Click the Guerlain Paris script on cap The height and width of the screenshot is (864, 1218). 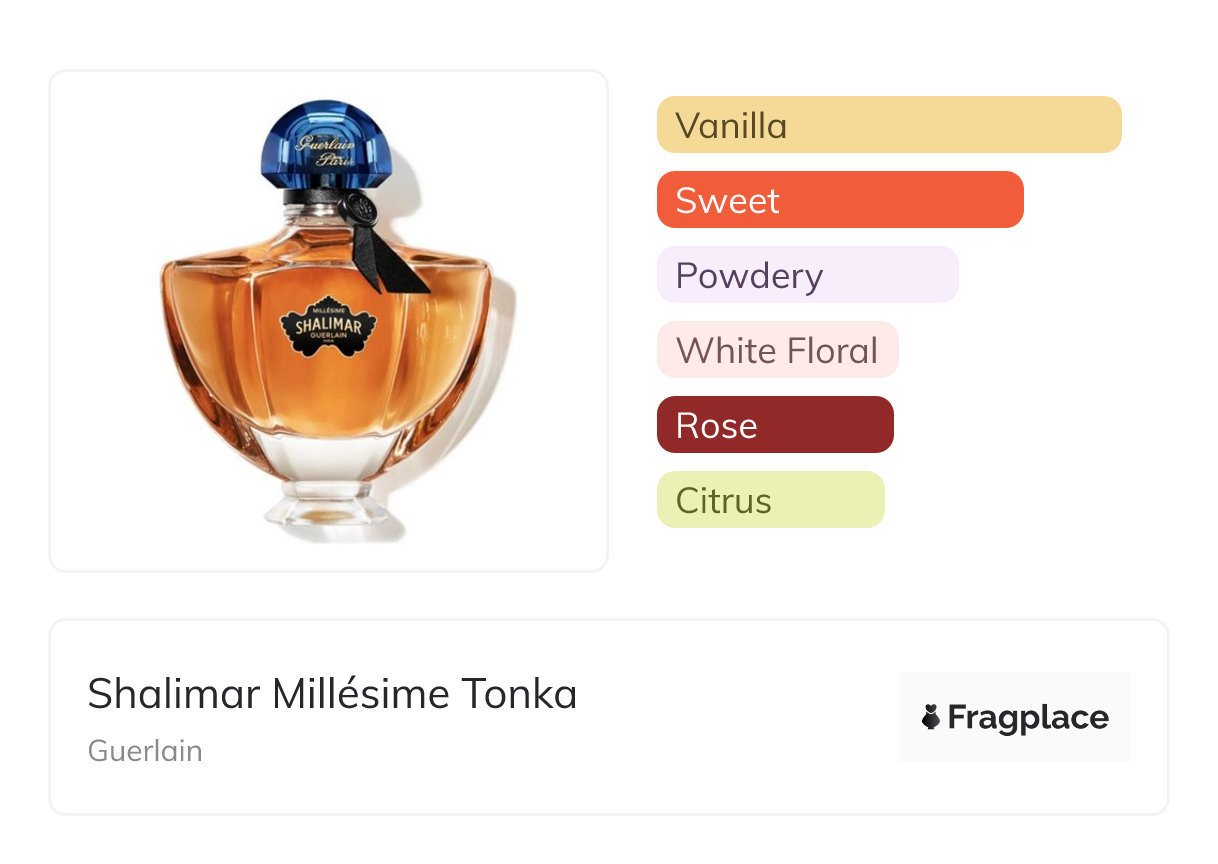click(326, 150)
